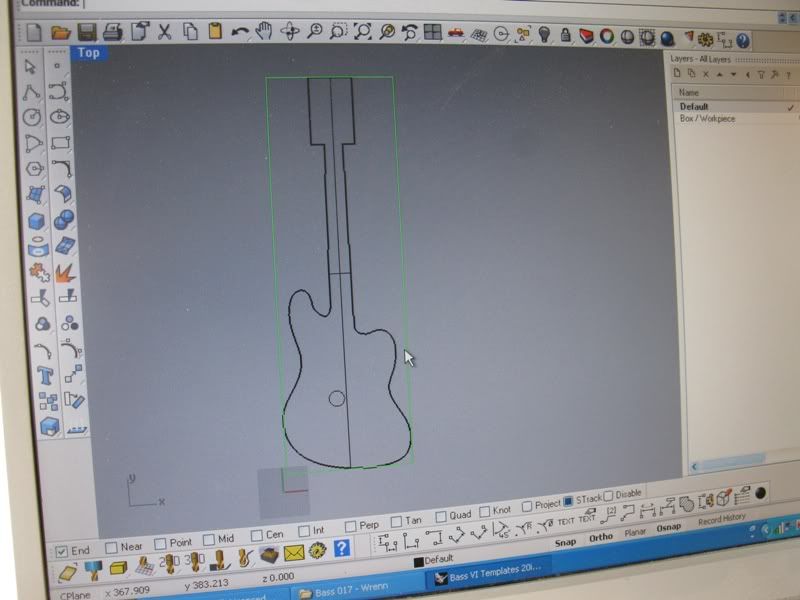800x600 pixels.
Task: Toggle the four viewports layout icon
Action: (x=432, y=32)
